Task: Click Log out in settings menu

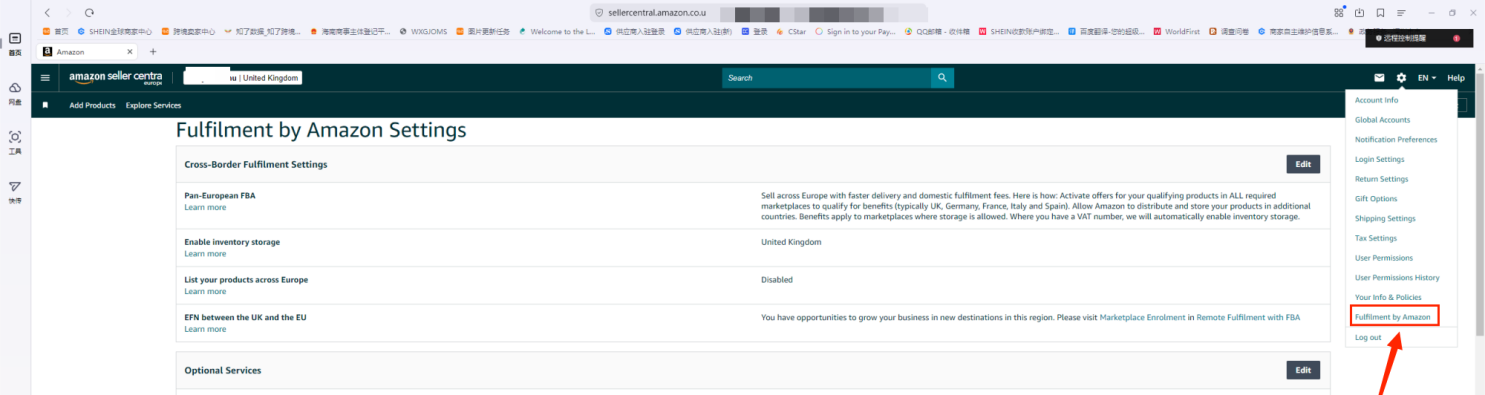Action: coord(1368,337)
